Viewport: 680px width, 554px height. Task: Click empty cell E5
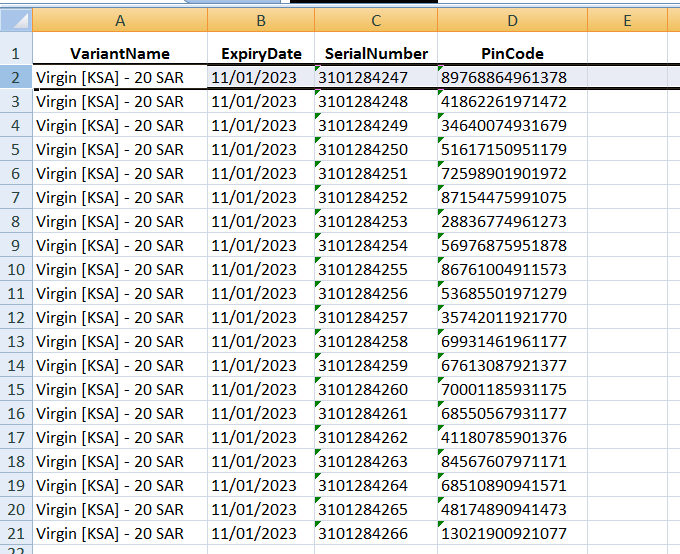pos(627,149)
